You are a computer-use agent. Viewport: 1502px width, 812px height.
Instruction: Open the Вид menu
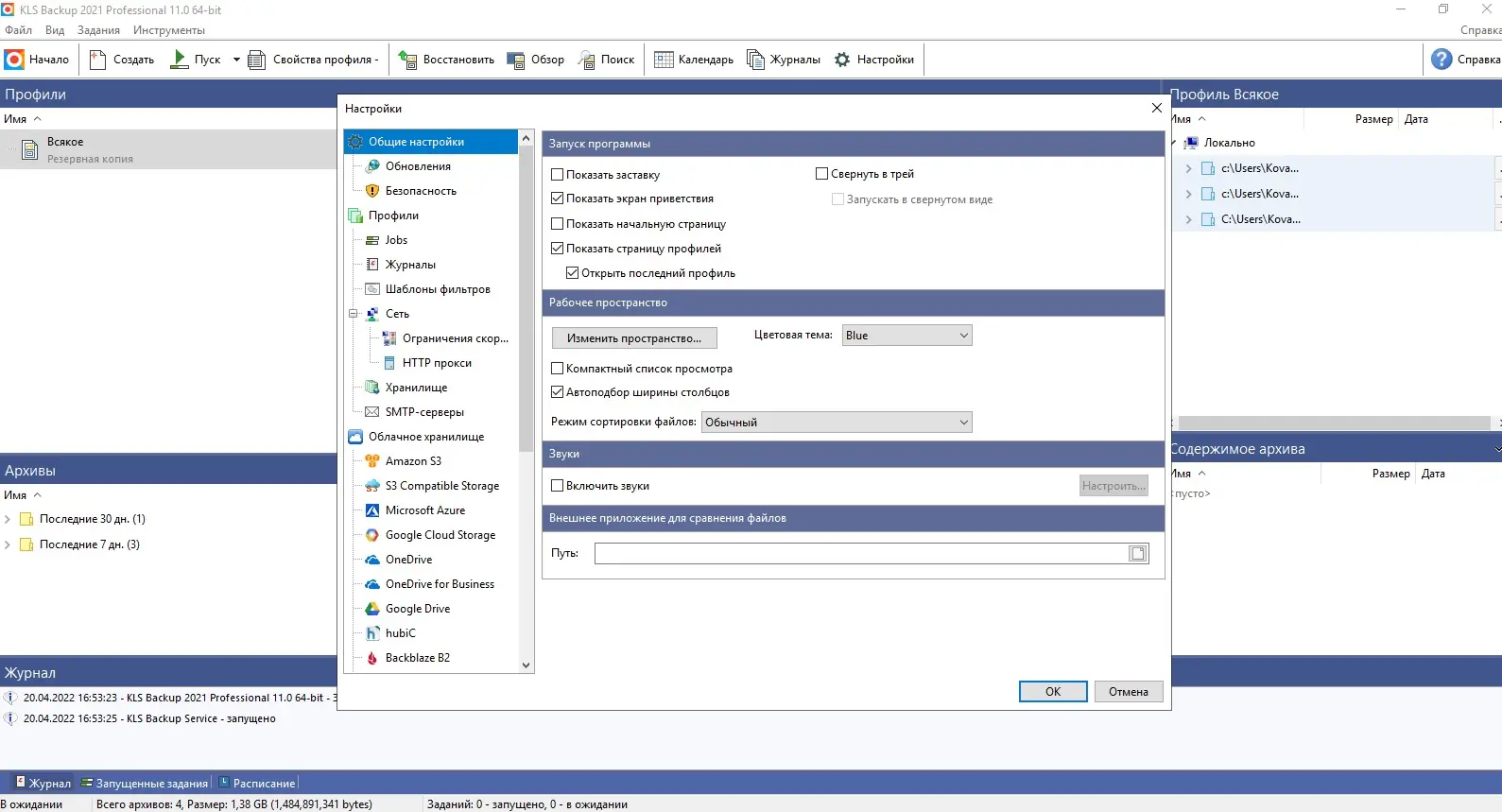pos(55,30)
